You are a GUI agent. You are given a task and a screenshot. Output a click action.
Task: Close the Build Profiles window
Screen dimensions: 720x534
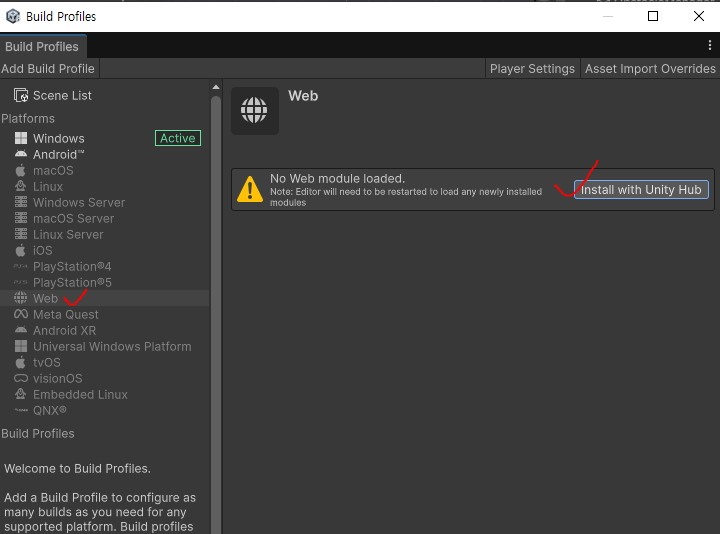coord(699,16)
